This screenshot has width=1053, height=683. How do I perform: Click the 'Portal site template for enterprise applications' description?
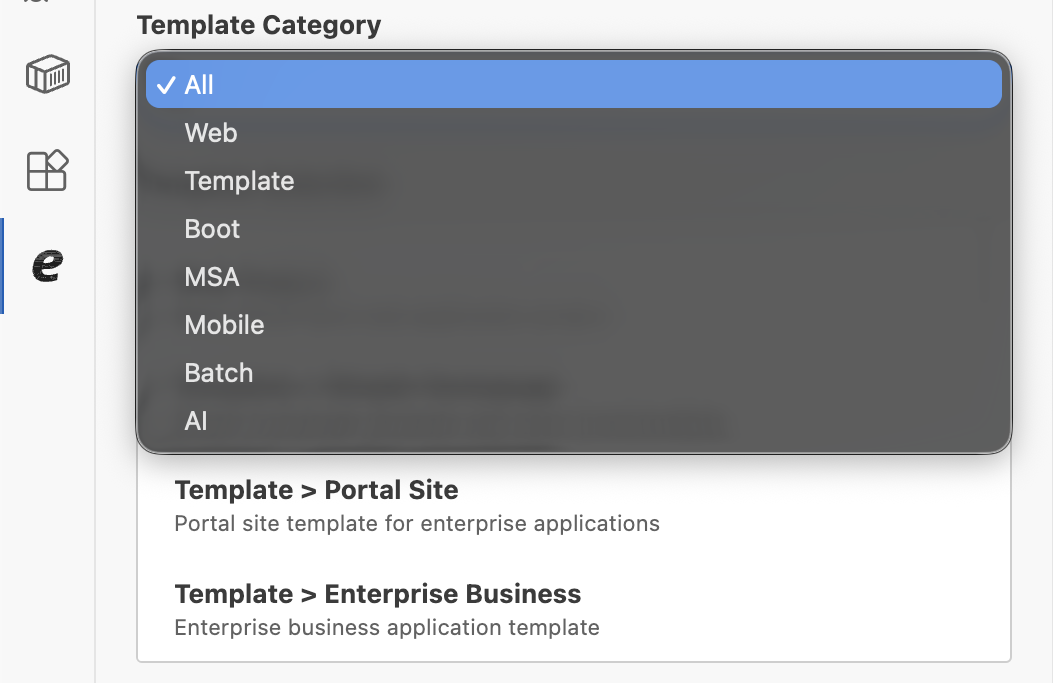(x=416, y=523)
